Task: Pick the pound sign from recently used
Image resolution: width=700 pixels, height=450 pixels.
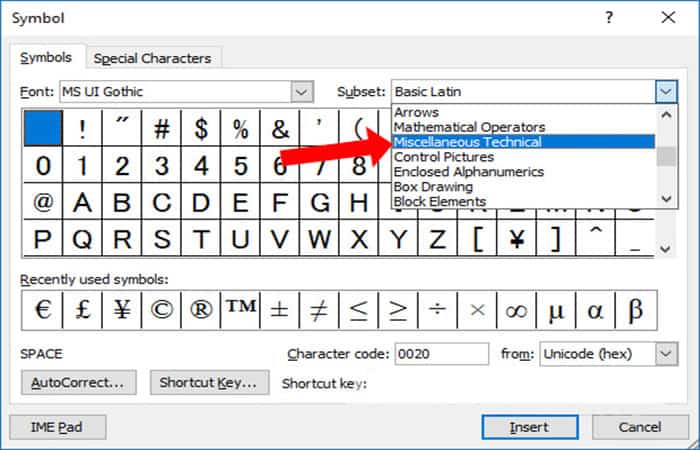Action: point(83,310)
